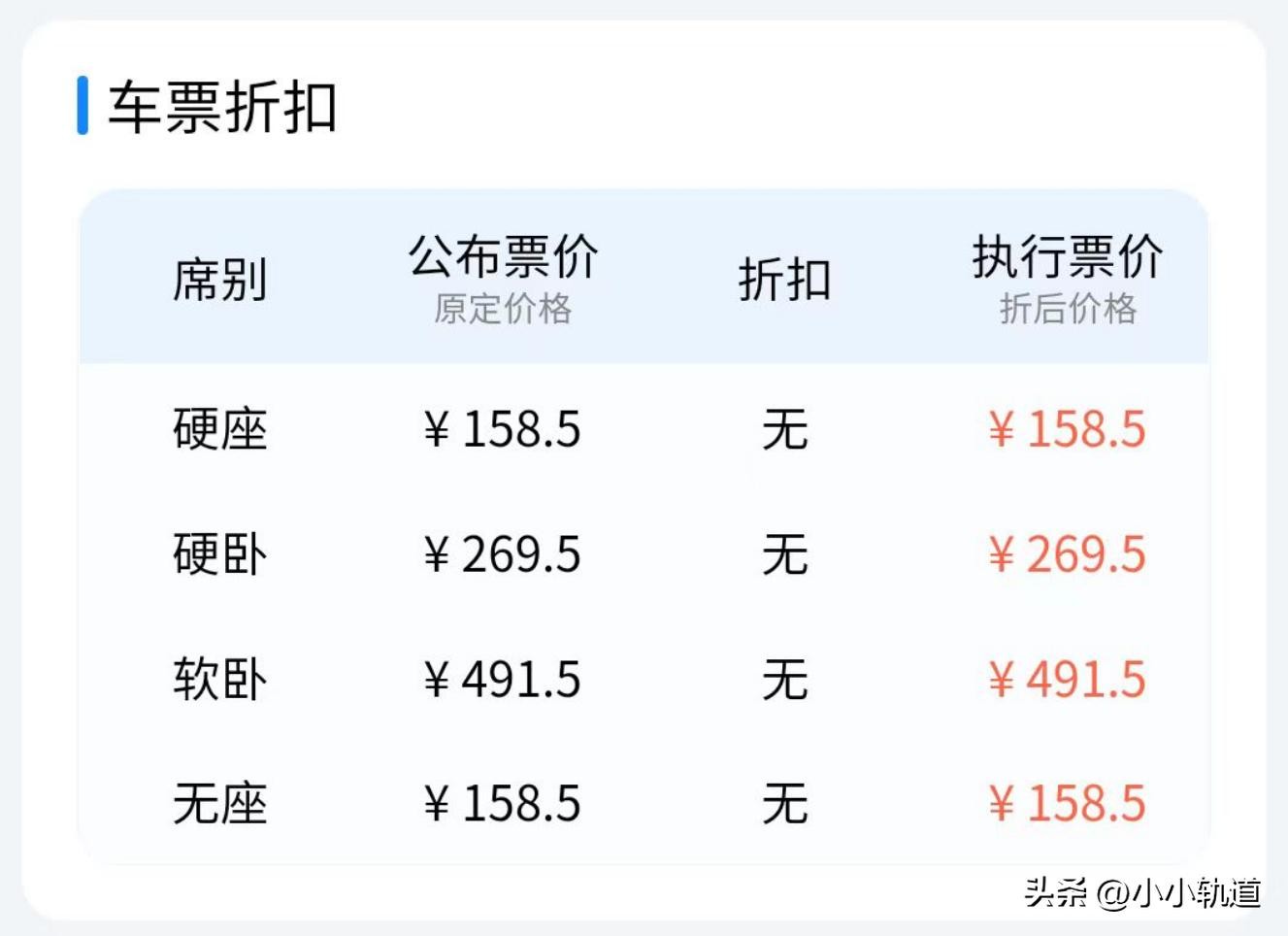Click the blue accent bar beside the title
This screenshot has width=1288, height=936.
coord(83,106)
